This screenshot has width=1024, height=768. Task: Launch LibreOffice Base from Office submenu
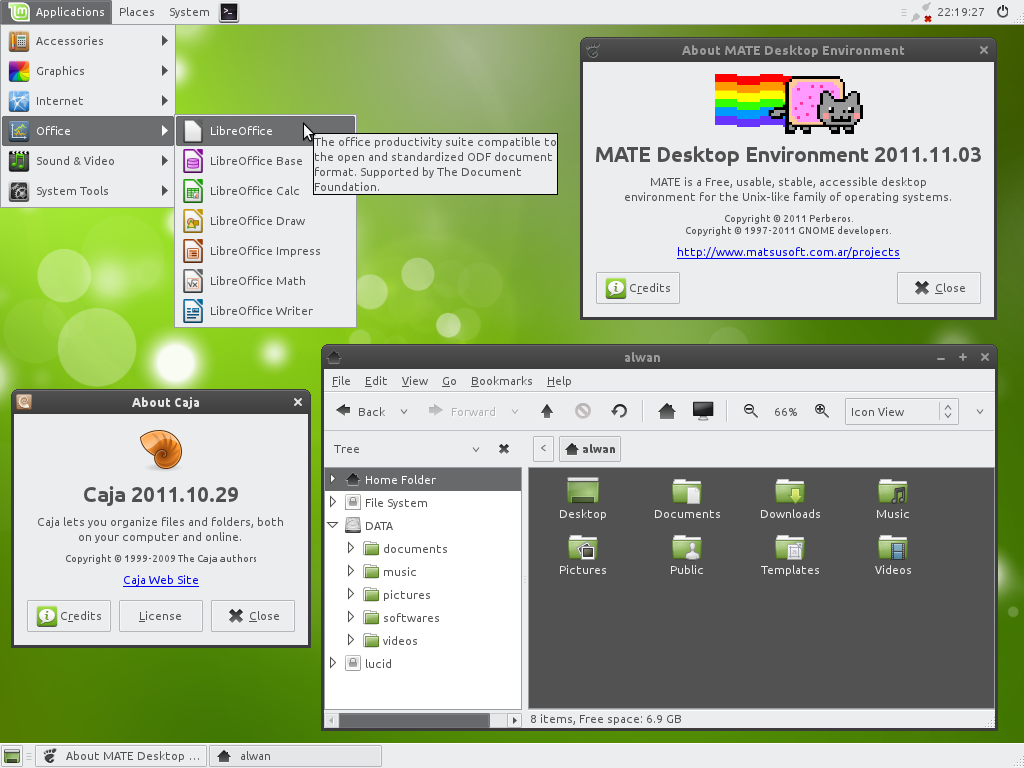(266, 161)
